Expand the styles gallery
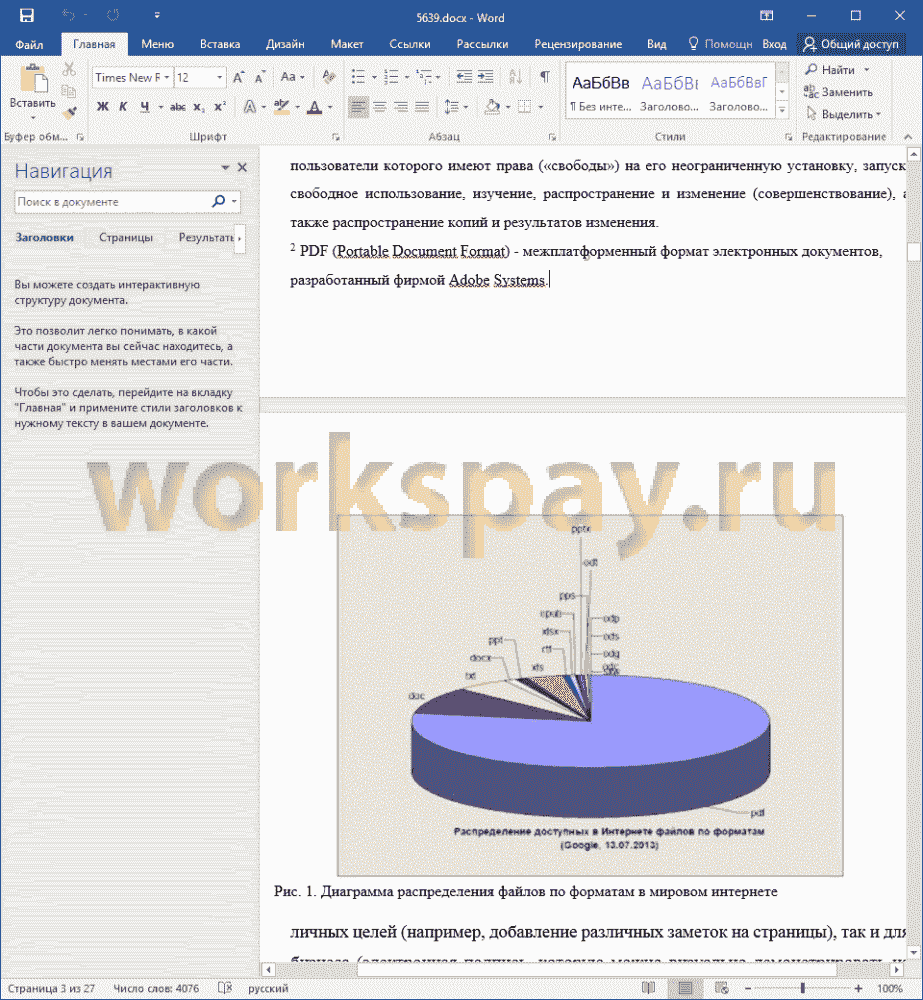The image size is (923, 1000). pyautogui.click(x=782, y=110)
